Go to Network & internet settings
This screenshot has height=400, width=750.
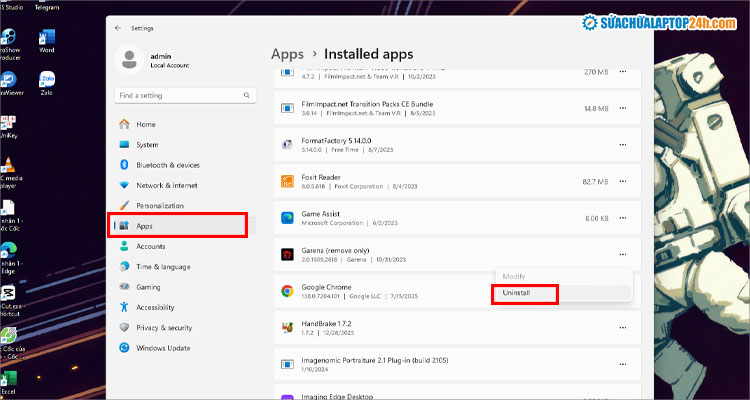168,185
